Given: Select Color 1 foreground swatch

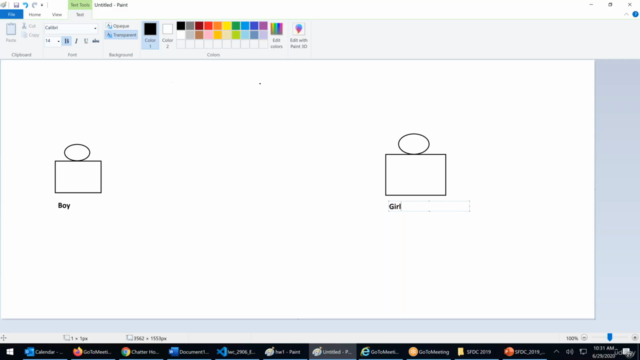Looking at the screenshot, I should click(x=150, y=35).
